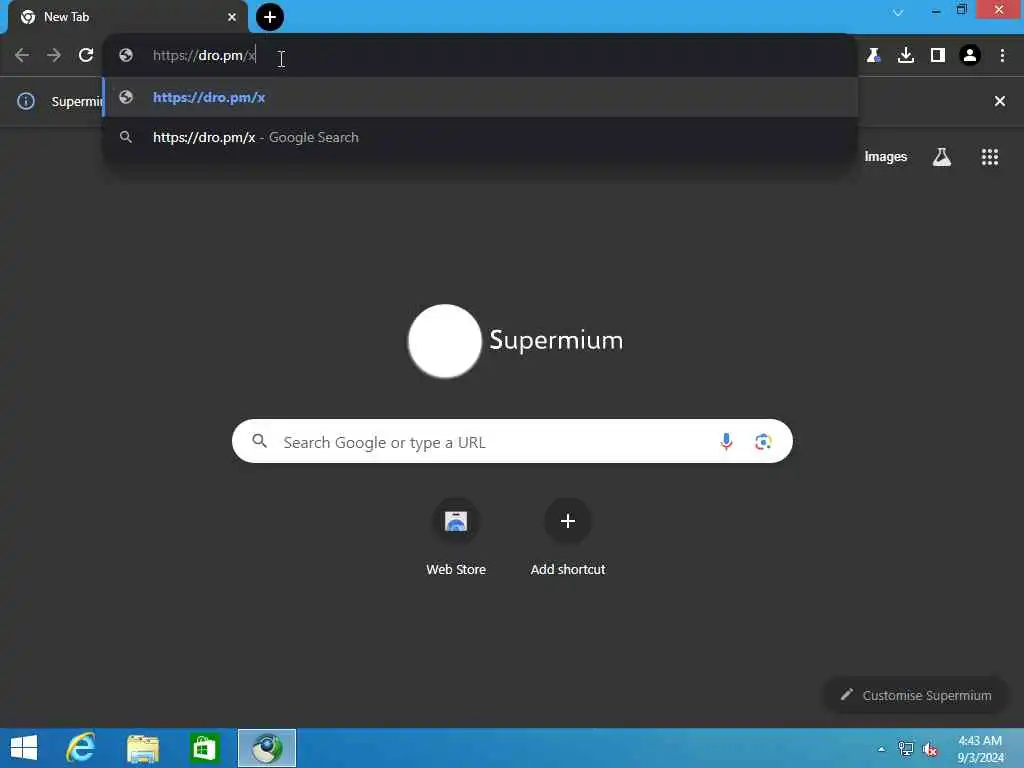Open the Google apps grid

pos(990,157)
